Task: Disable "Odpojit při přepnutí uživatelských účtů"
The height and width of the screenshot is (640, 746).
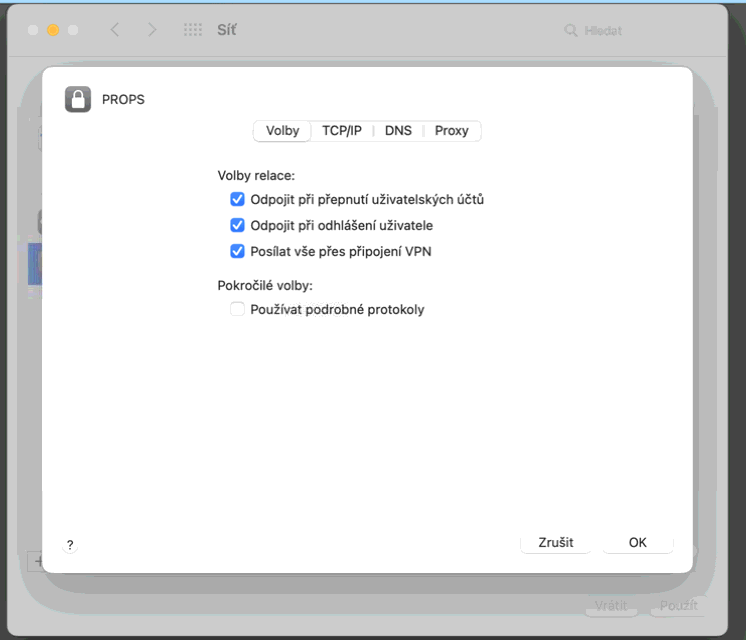Action: click(x=237, y=199)
